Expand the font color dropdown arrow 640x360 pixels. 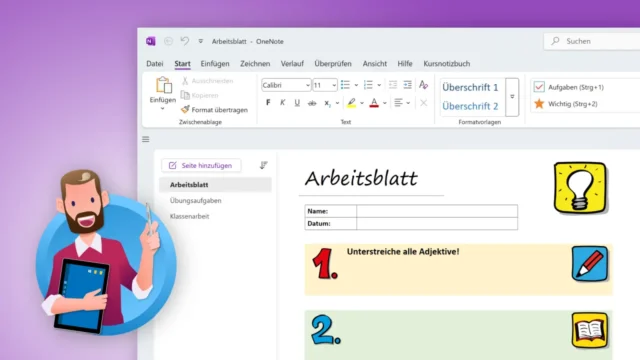384,103
